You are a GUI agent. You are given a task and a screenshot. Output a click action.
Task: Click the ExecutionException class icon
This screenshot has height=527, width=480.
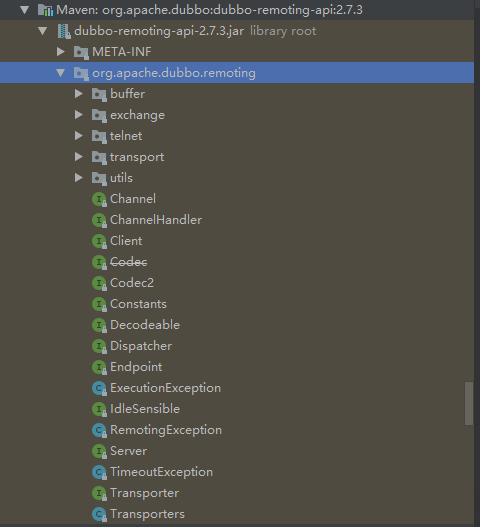(x=99, y=388)
